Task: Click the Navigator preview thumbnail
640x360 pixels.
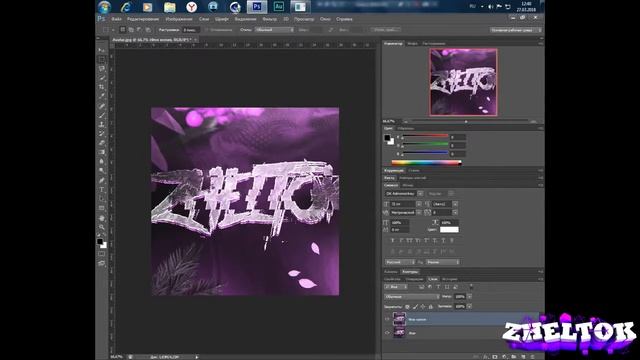Action: [x=463, y=82]
